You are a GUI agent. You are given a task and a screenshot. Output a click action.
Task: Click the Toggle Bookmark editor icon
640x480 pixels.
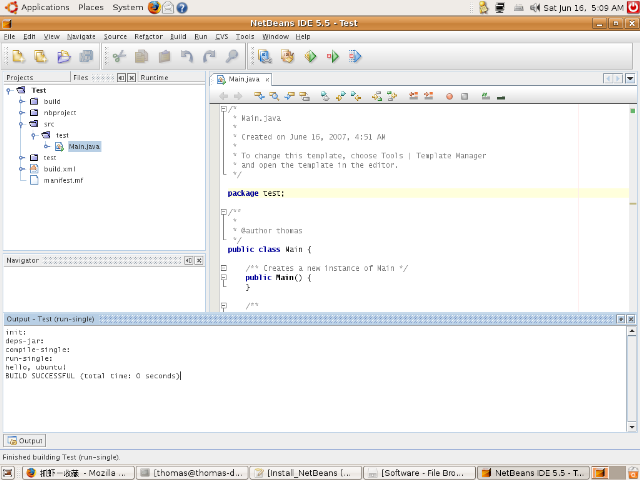[325, 96]
